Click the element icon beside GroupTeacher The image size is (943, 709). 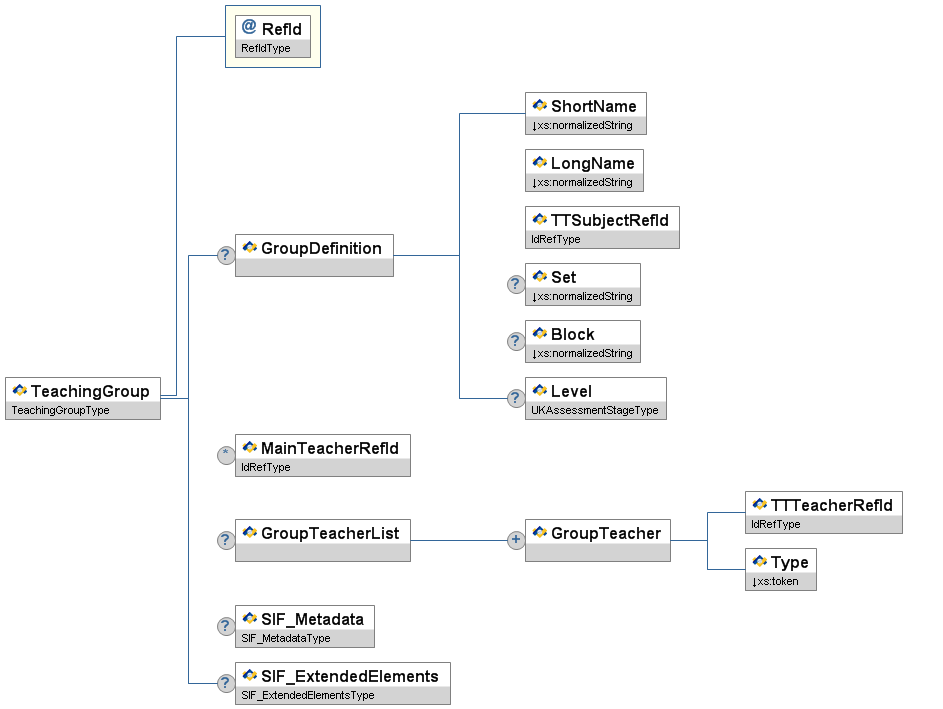(539, 533)
